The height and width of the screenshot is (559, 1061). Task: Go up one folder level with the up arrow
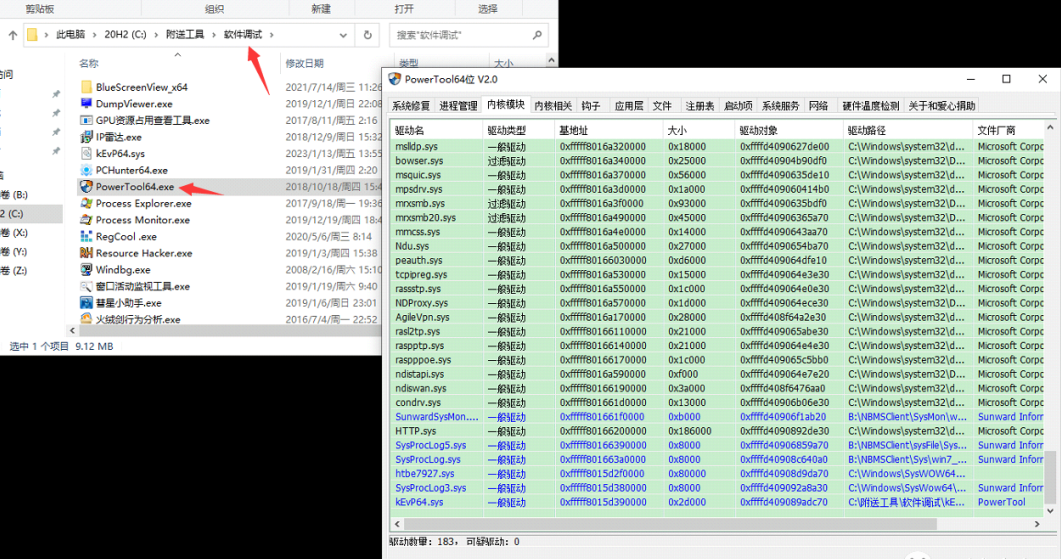click(12, 35)
